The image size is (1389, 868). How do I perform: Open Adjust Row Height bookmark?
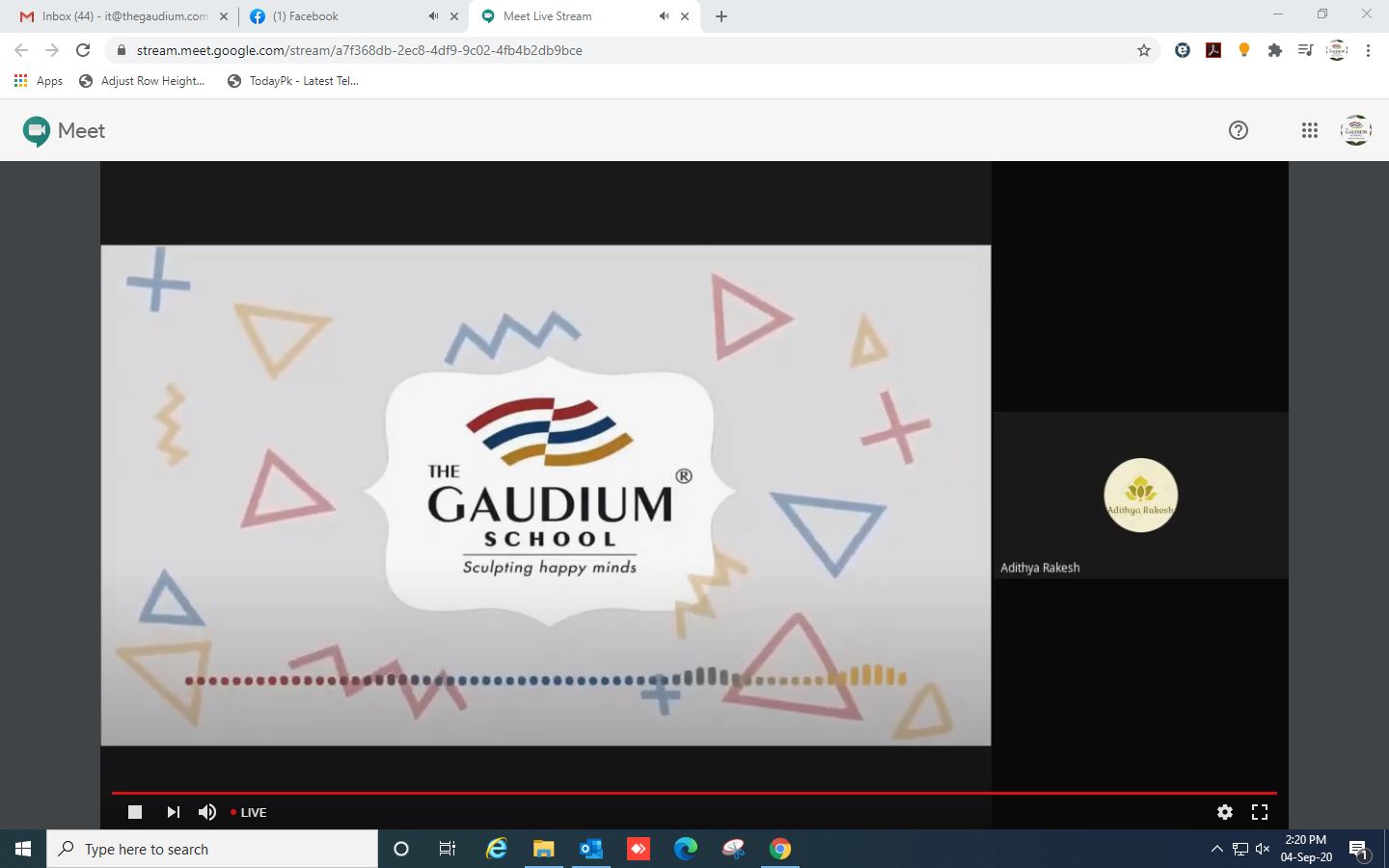click(142, 81)
